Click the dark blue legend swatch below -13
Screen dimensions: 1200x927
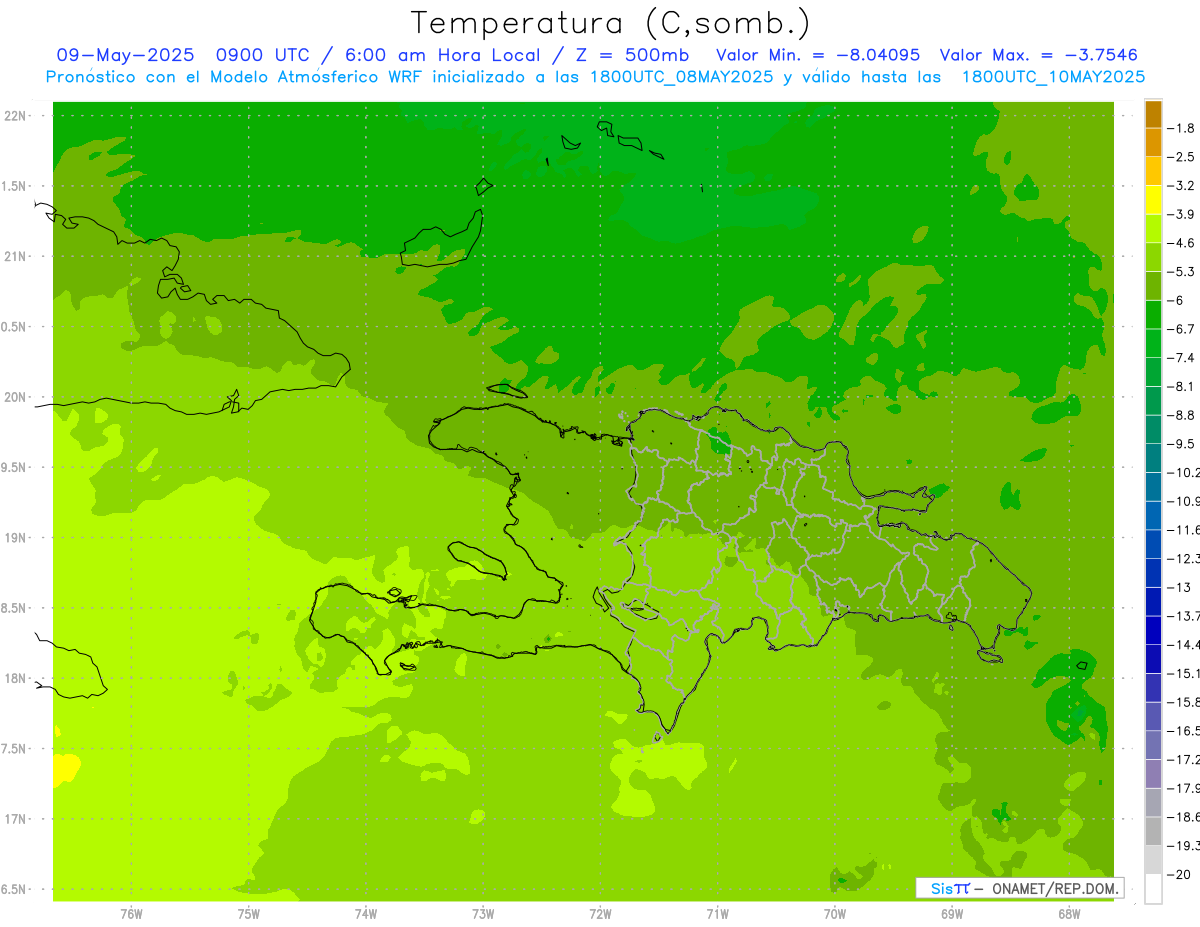point(1153,602)
